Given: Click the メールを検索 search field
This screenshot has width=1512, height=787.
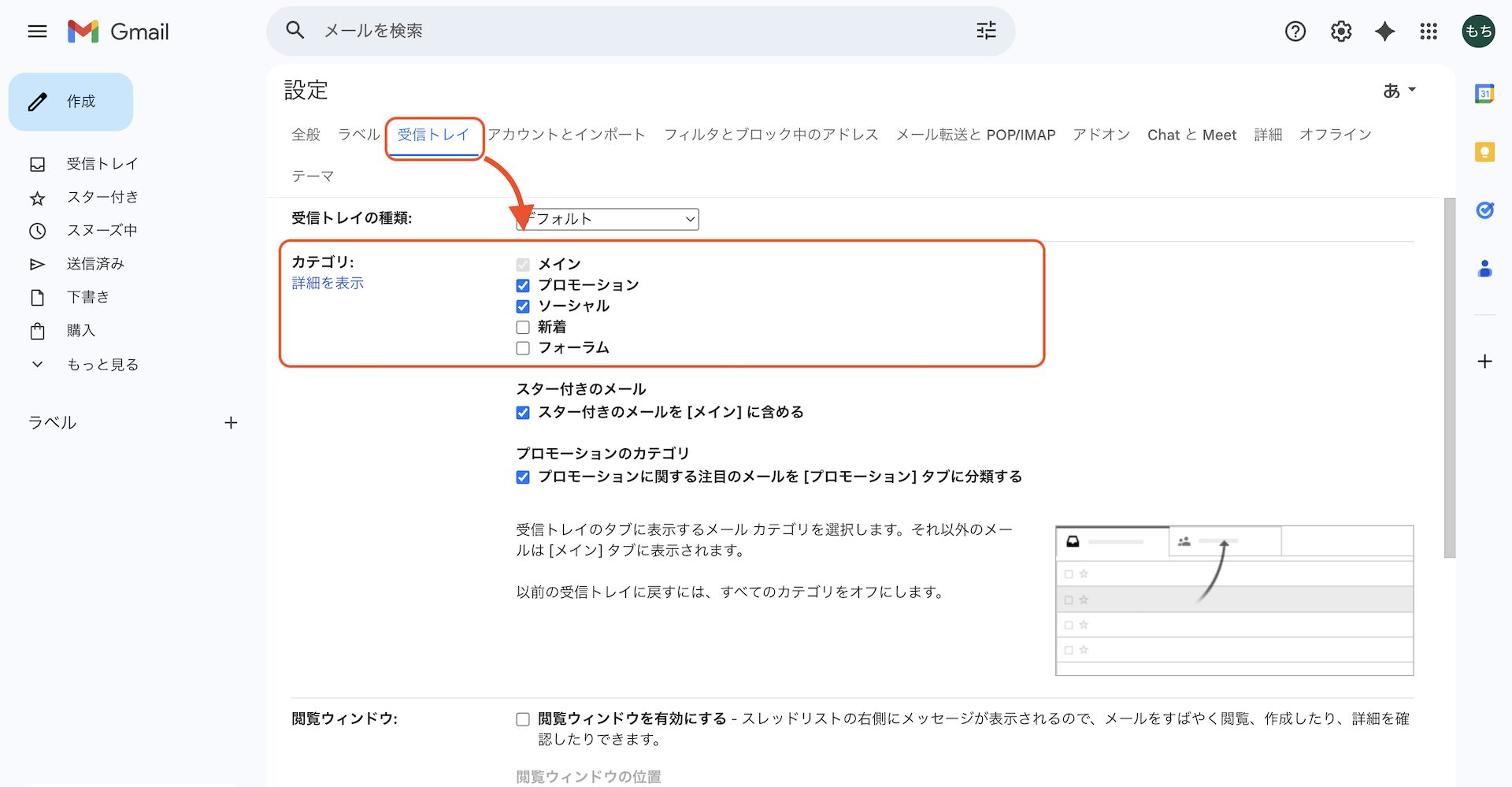Looking at the screenshot, I should pyautogui.click(x=630, y=31).
